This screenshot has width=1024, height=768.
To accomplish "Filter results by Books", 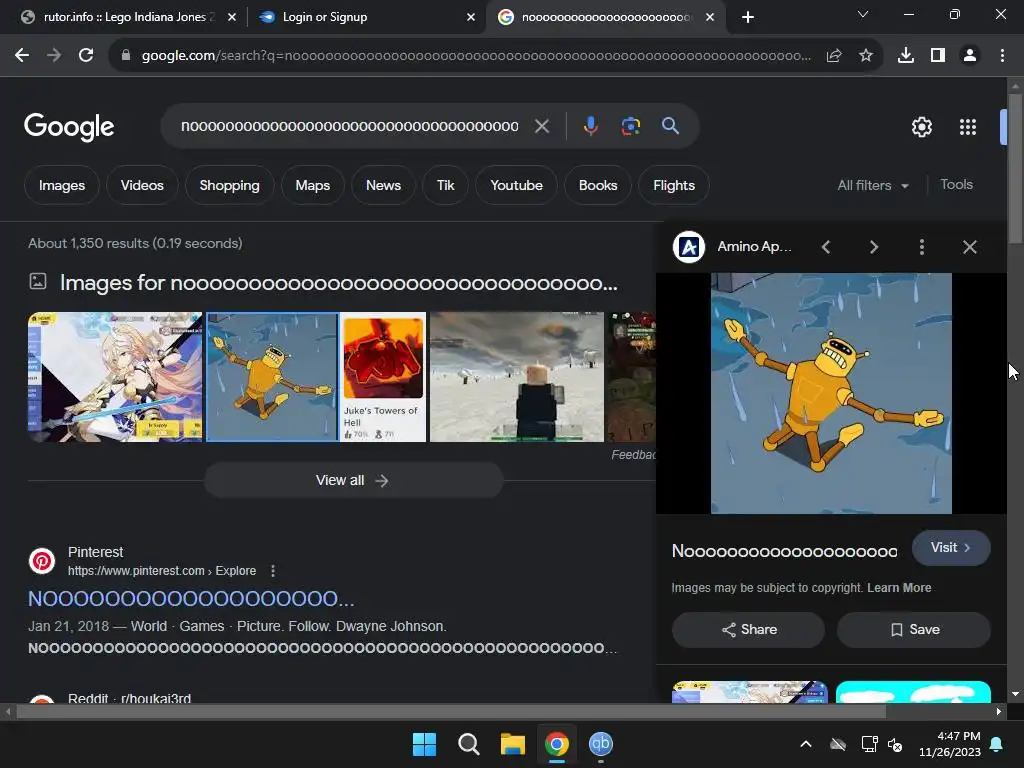I will pyautogui.click(x=598, y=185).
